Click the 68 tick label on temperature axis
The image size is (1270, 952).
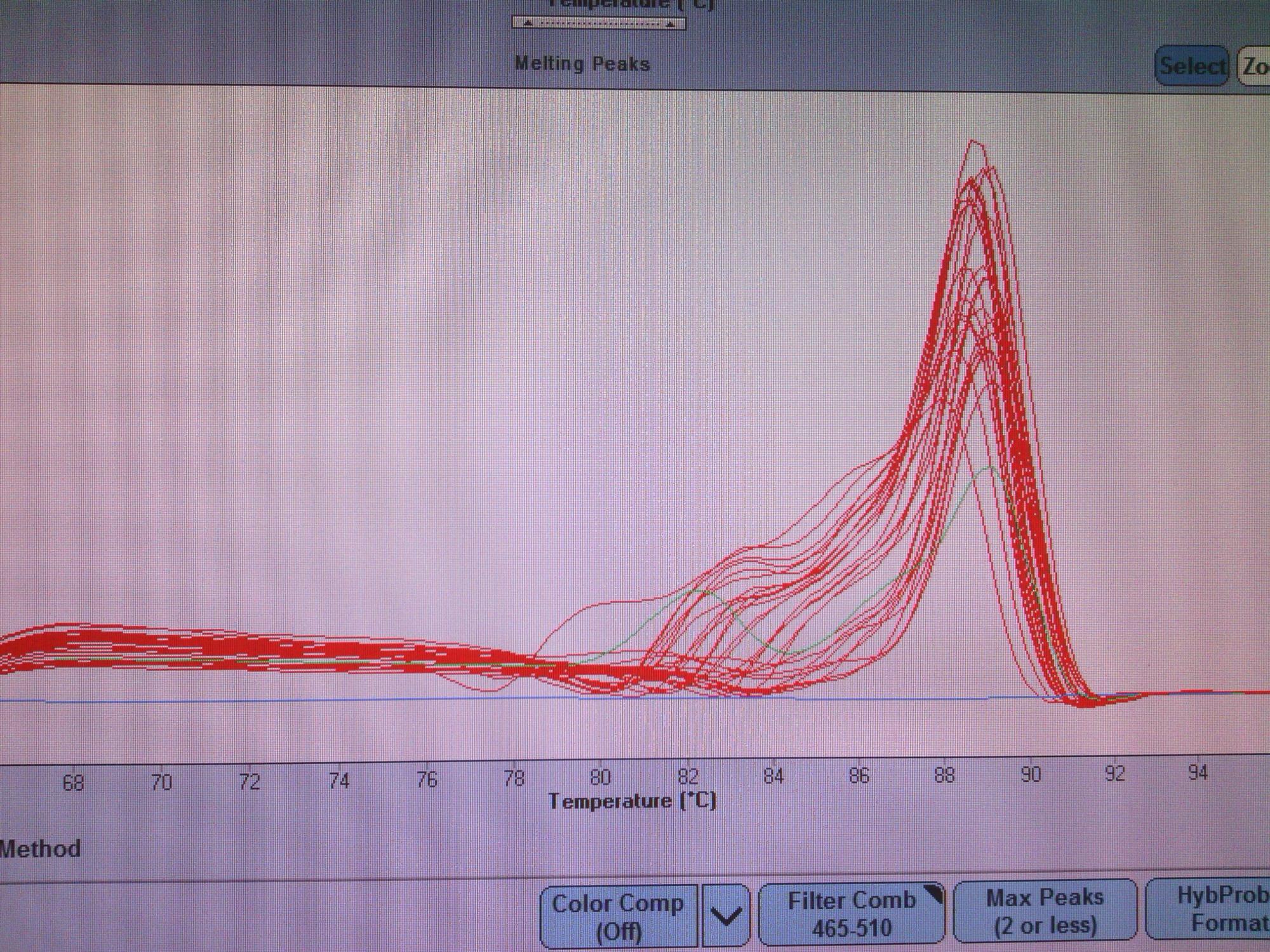coord(73,783)
